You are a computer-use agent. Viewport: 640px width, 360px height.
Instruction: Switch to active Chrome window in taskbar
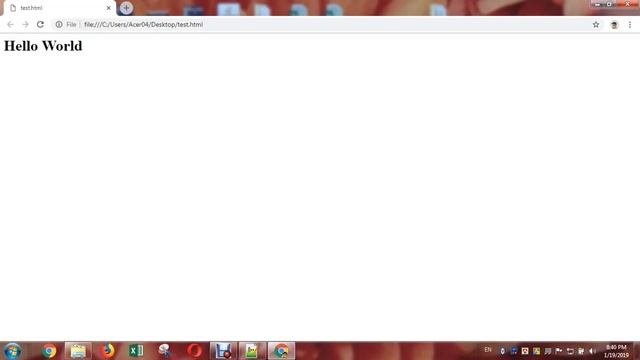[281, 351]
